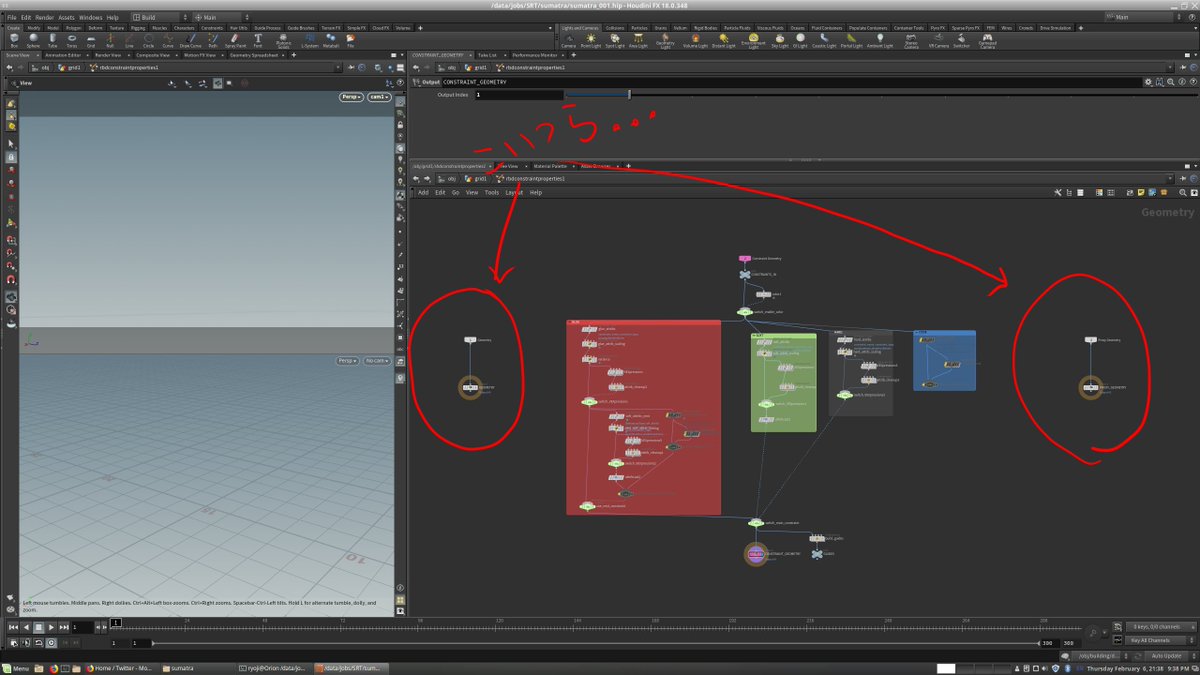This screenshot has height=675, width=1200.
Task: Select the Sphere tool on the Create shelf
Action: [33, 41]
